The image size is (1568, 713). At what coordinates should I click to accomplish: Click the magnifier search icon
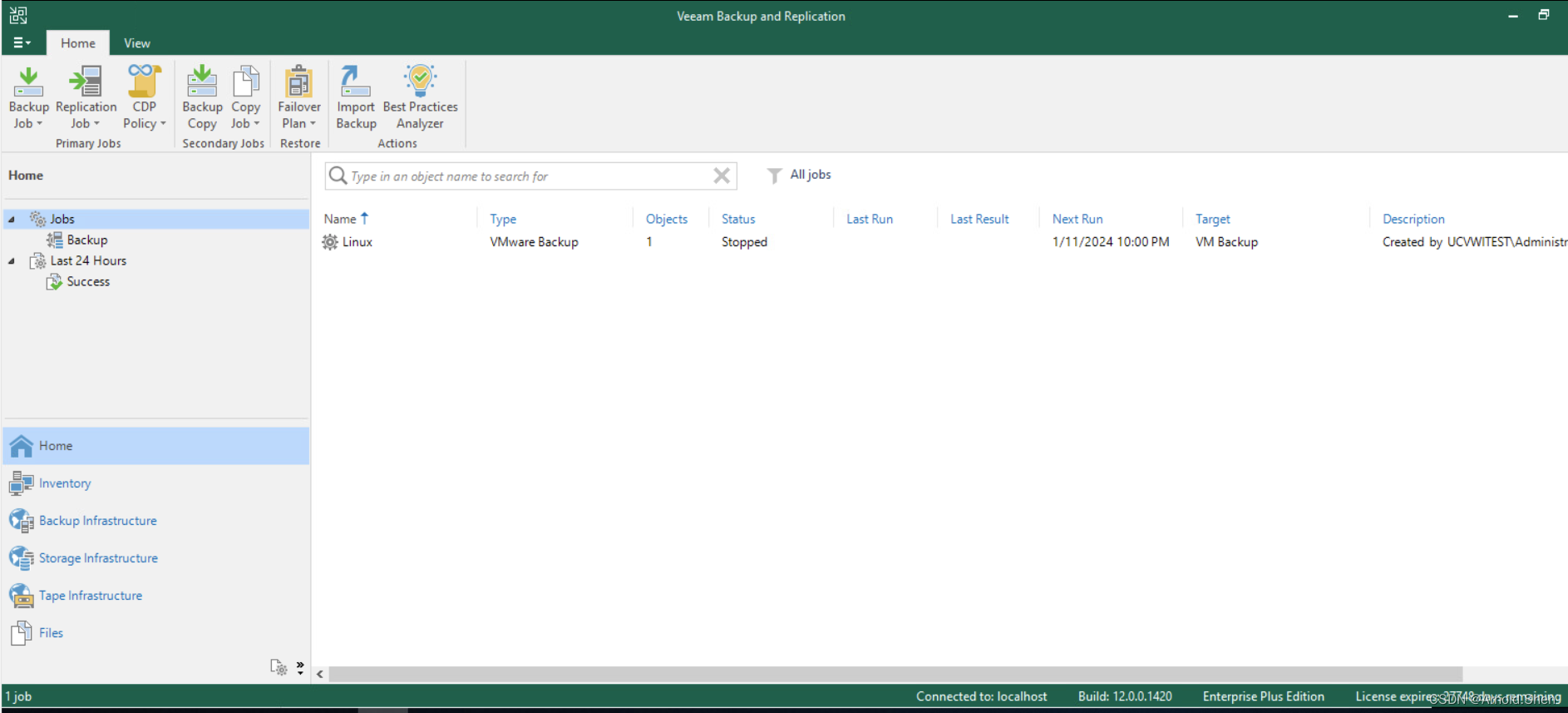tap(338, 176)
